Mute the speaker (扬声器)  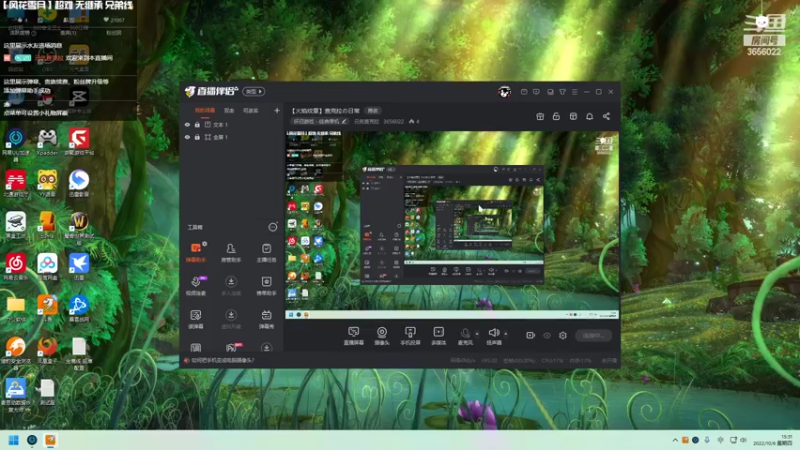tap(493, 336)
